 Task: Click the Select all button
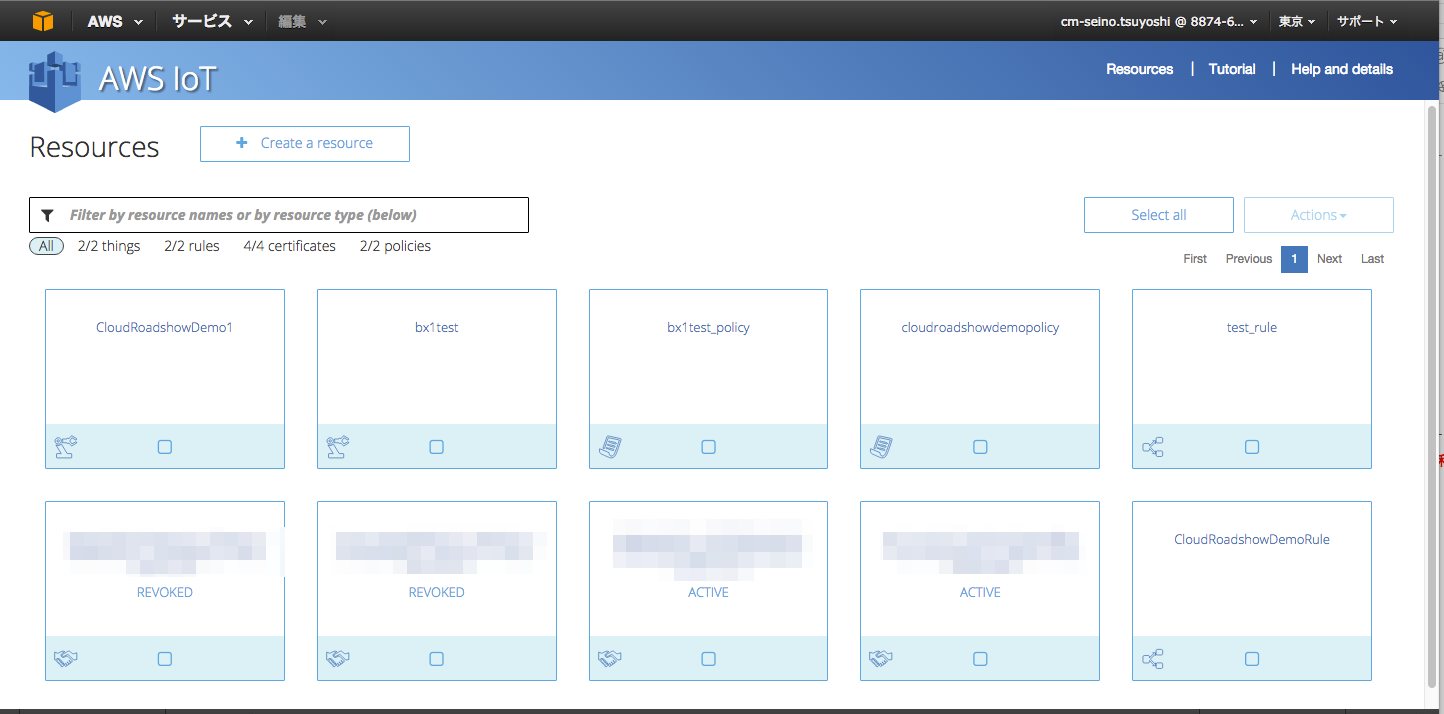tap(1159, 215)
